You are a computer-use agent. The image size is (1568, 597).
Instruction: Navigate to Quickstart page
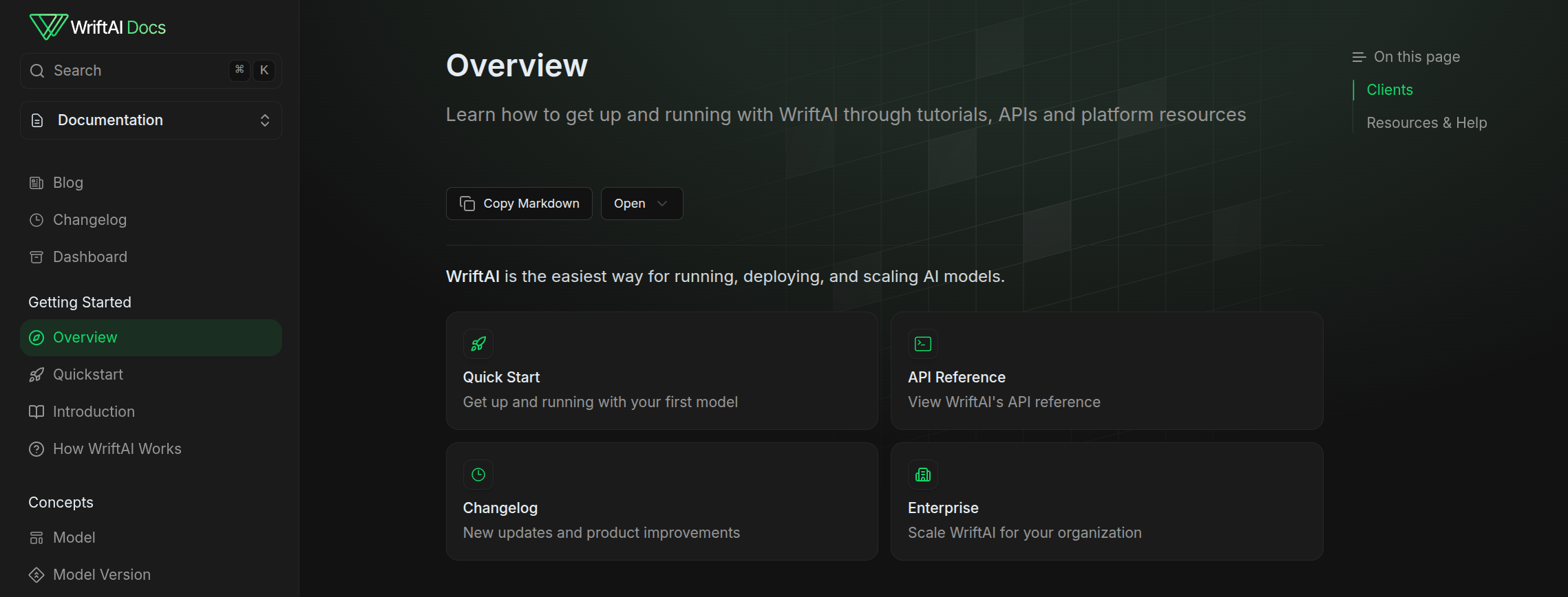pyautogui.click(x=151, y=375)
